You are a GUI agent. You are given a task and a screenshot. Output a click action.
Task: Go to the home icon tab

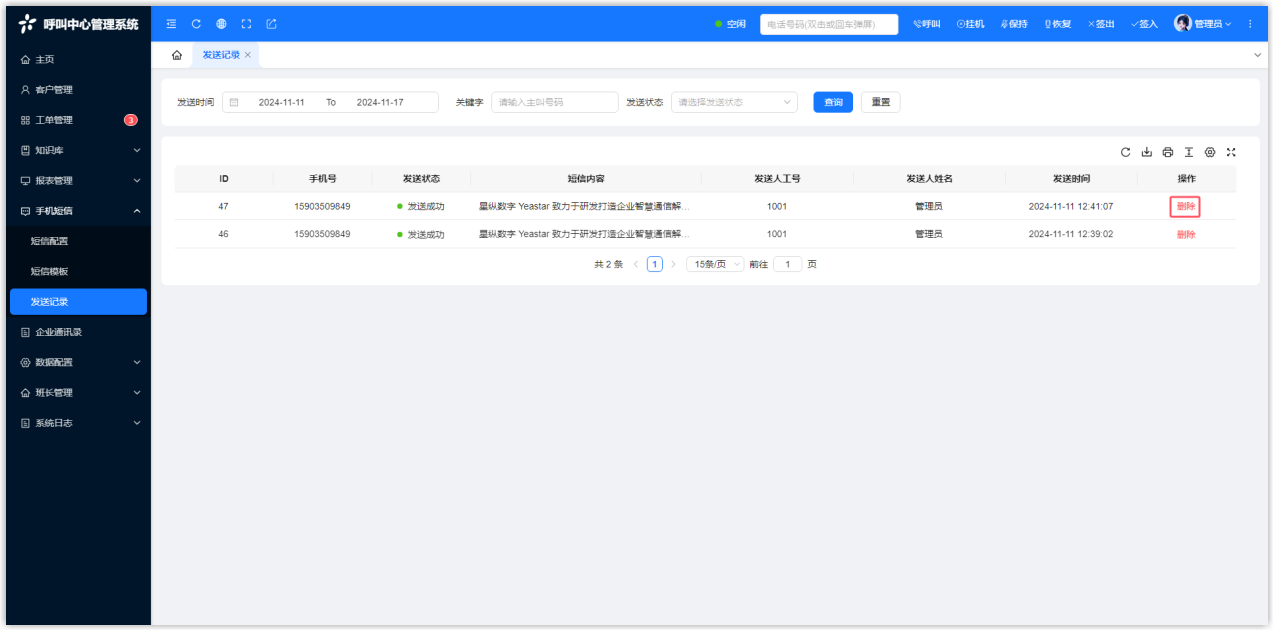click(x=177, y=55)
